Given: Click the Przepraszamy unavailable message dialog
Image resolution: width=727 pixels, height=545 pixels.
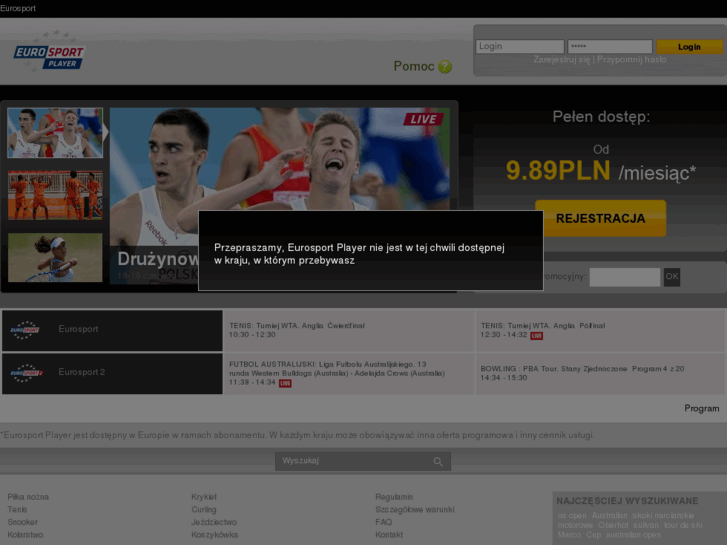Looking at the screenshot, I should point(371,250).
